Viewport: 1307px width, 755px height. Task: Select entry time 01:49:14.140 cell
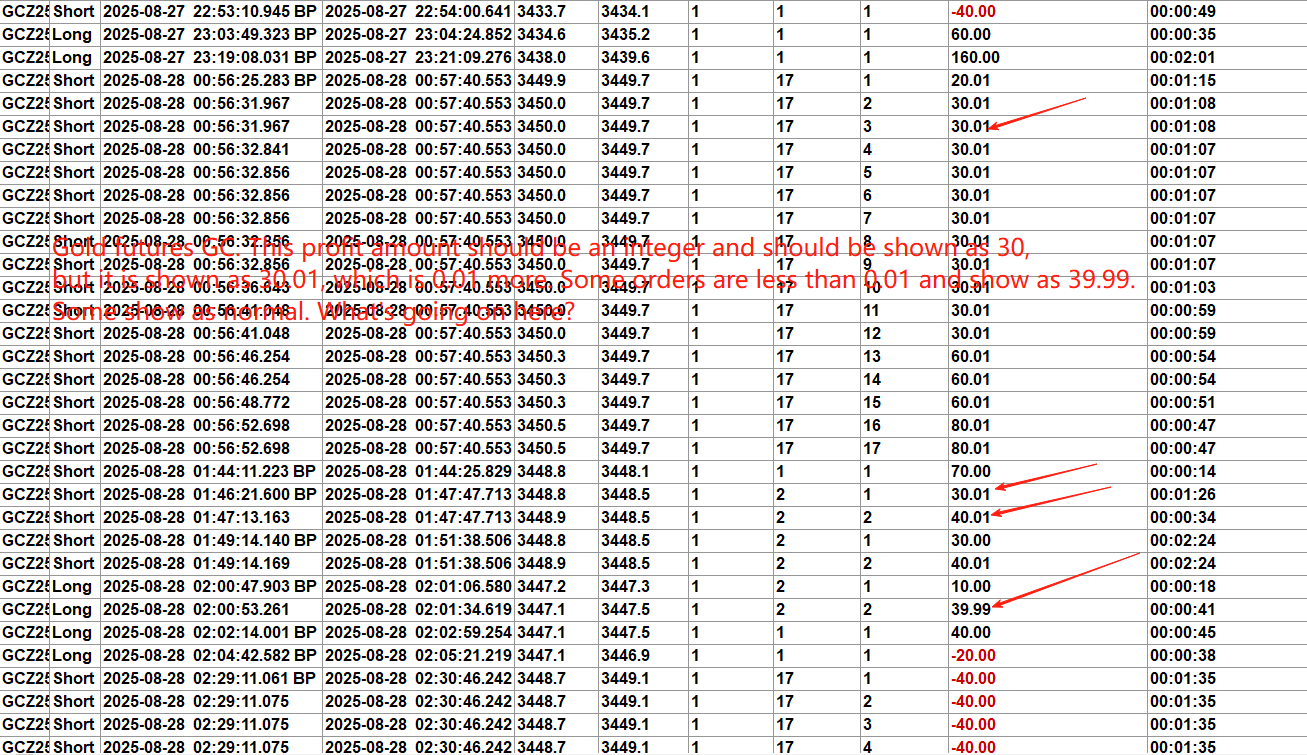click(211, 540)
